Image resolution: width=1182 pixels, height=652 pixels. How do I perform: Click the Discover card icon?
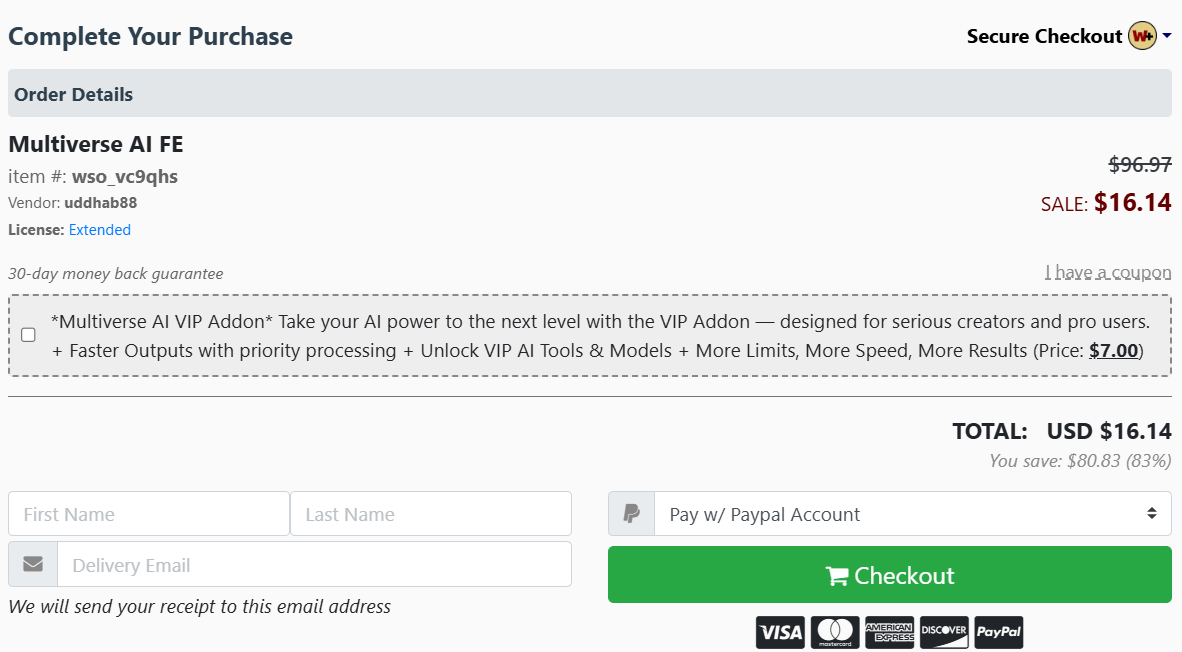(944, 632)
